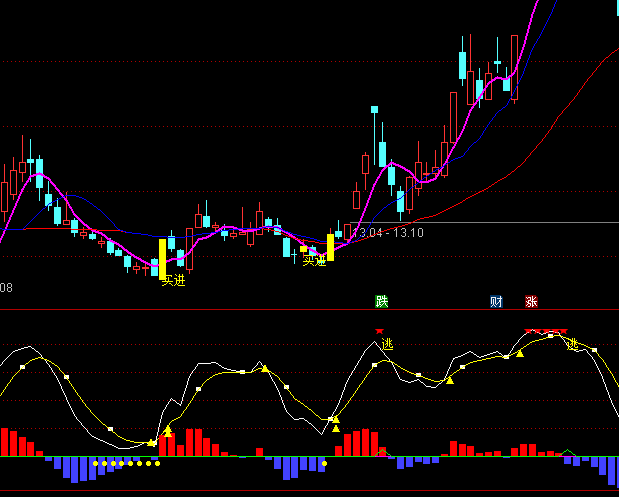Click the 13.04 - 13.10 price range label
This screenshot has width=619, height=497.
387,233
